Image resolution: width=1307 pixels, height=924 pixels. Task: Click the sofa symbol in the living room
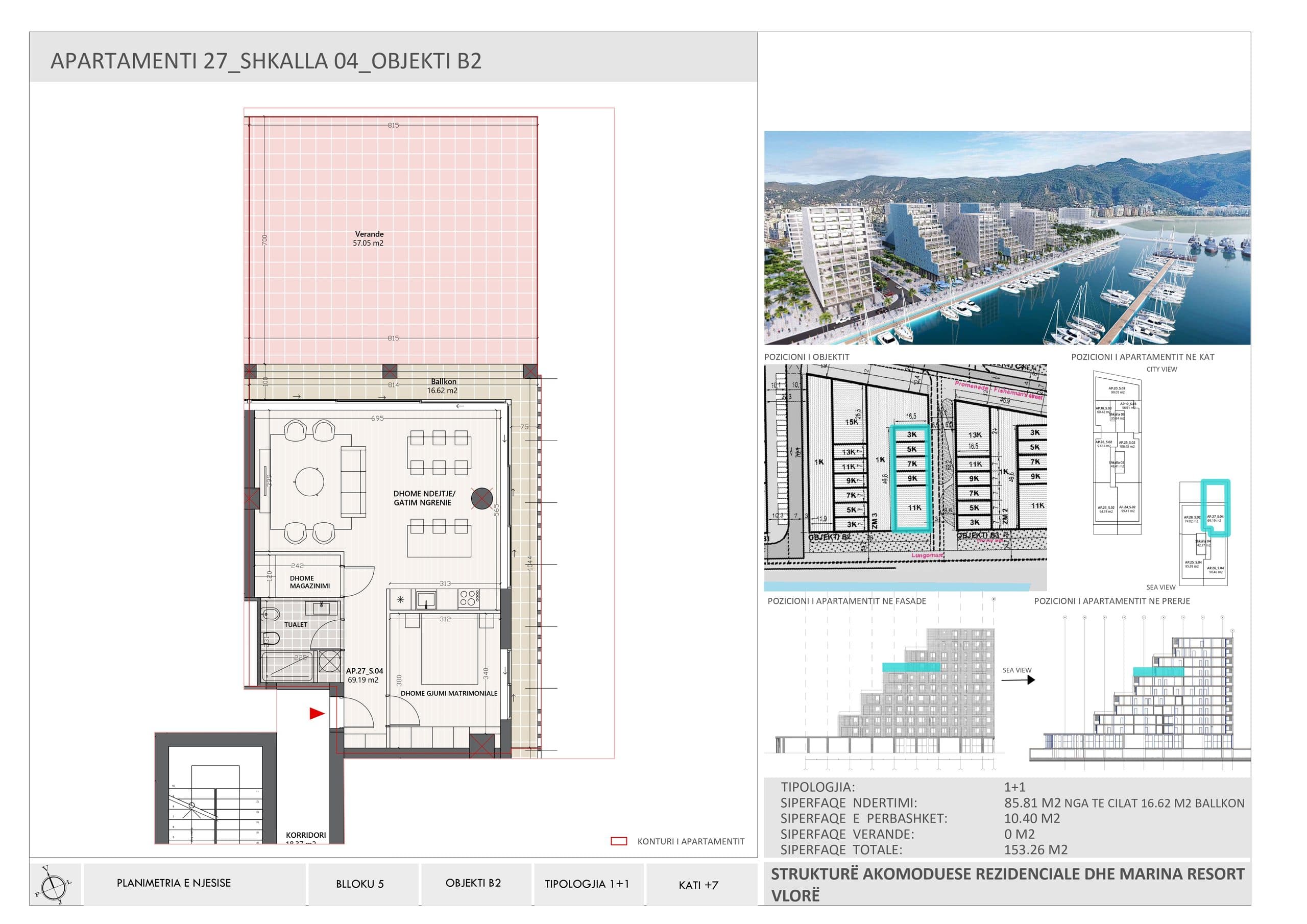pyautogui.click(x=353, y=481)
